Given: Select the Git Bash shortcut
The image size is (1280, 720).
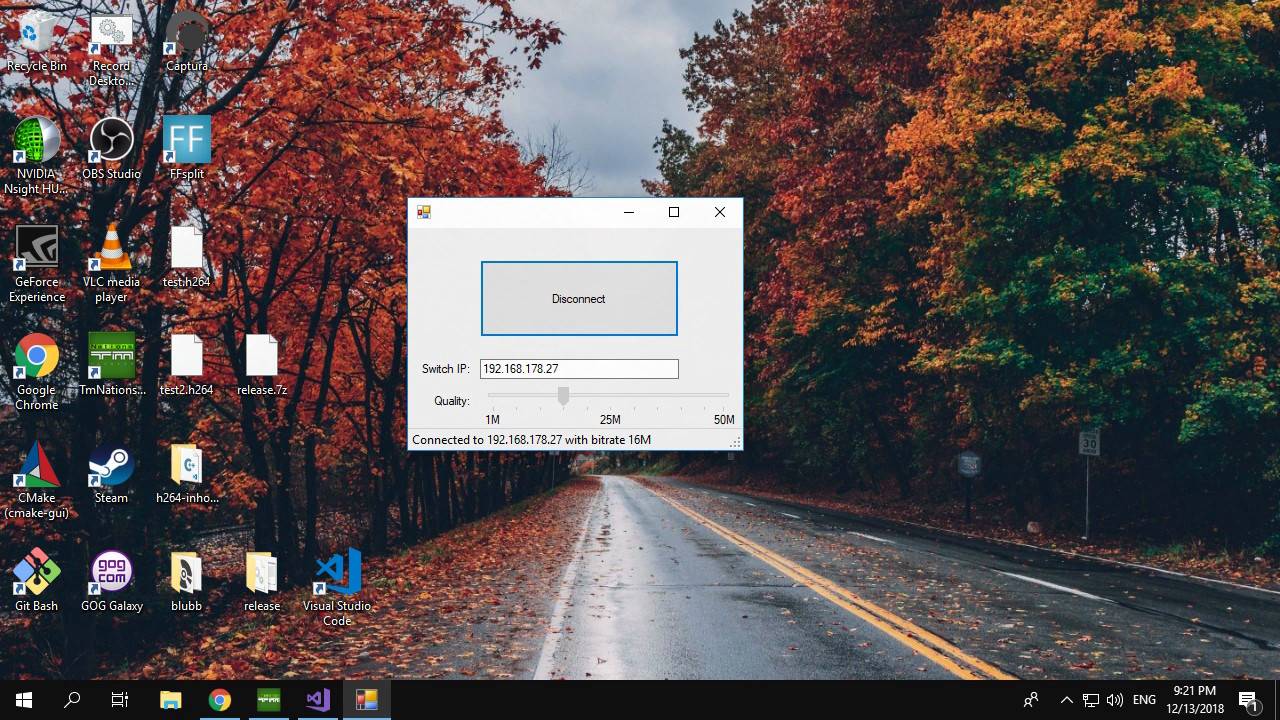Looking at the screenshot, I should pos(36,576).
